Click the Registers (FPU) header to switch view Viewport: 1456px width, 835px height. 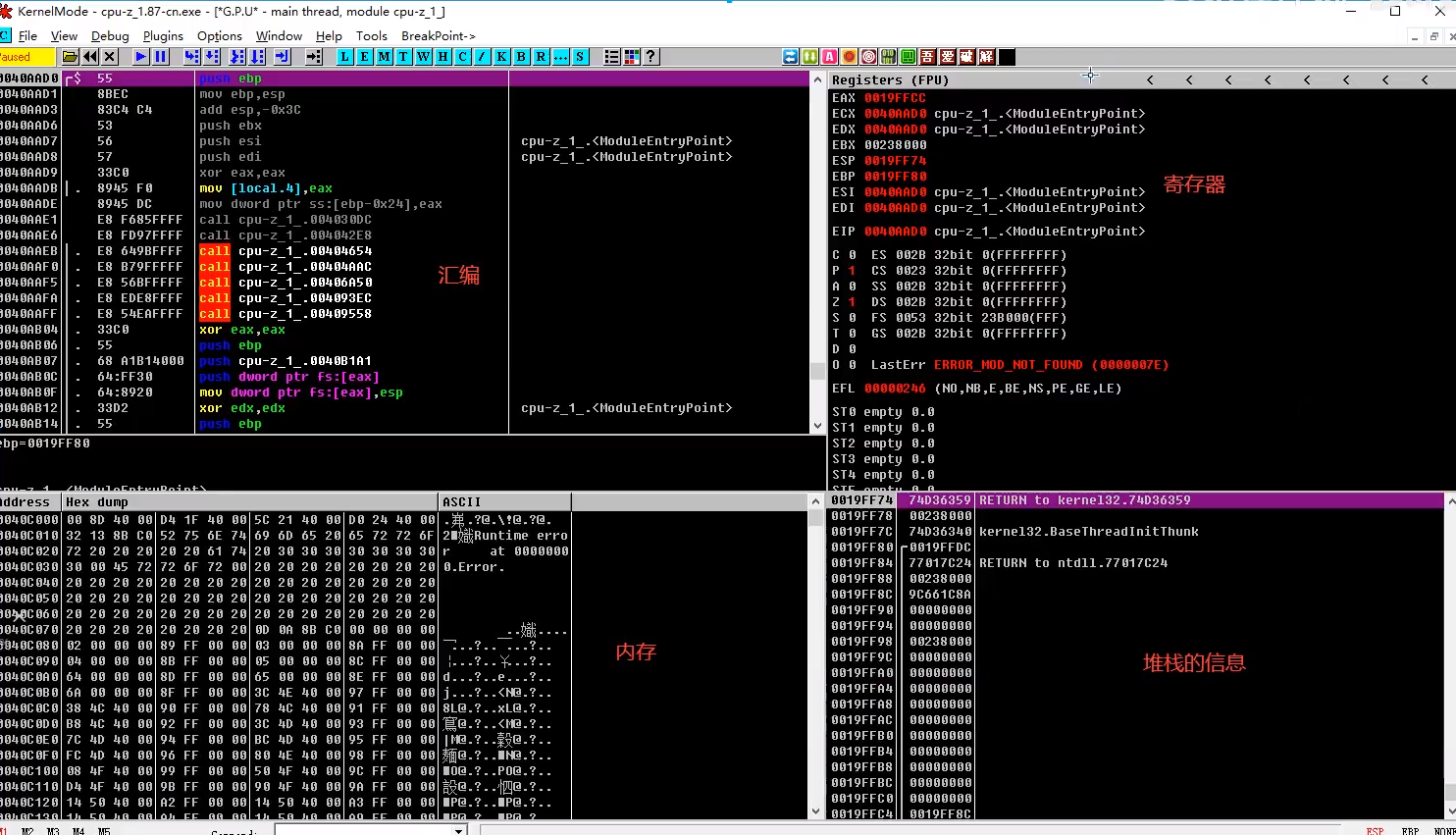click(892, 80)
